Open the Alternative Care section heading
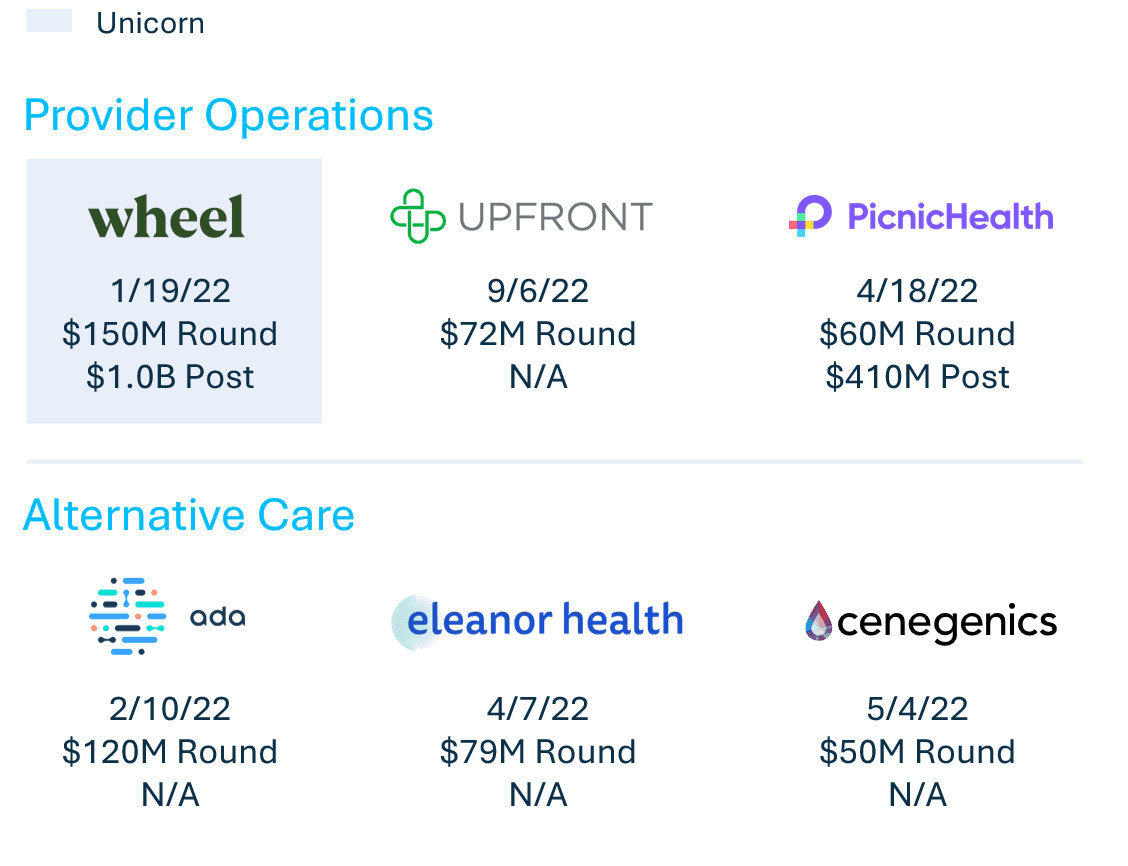The height and width of the screenshot is (866, 1128). [189, 516]
